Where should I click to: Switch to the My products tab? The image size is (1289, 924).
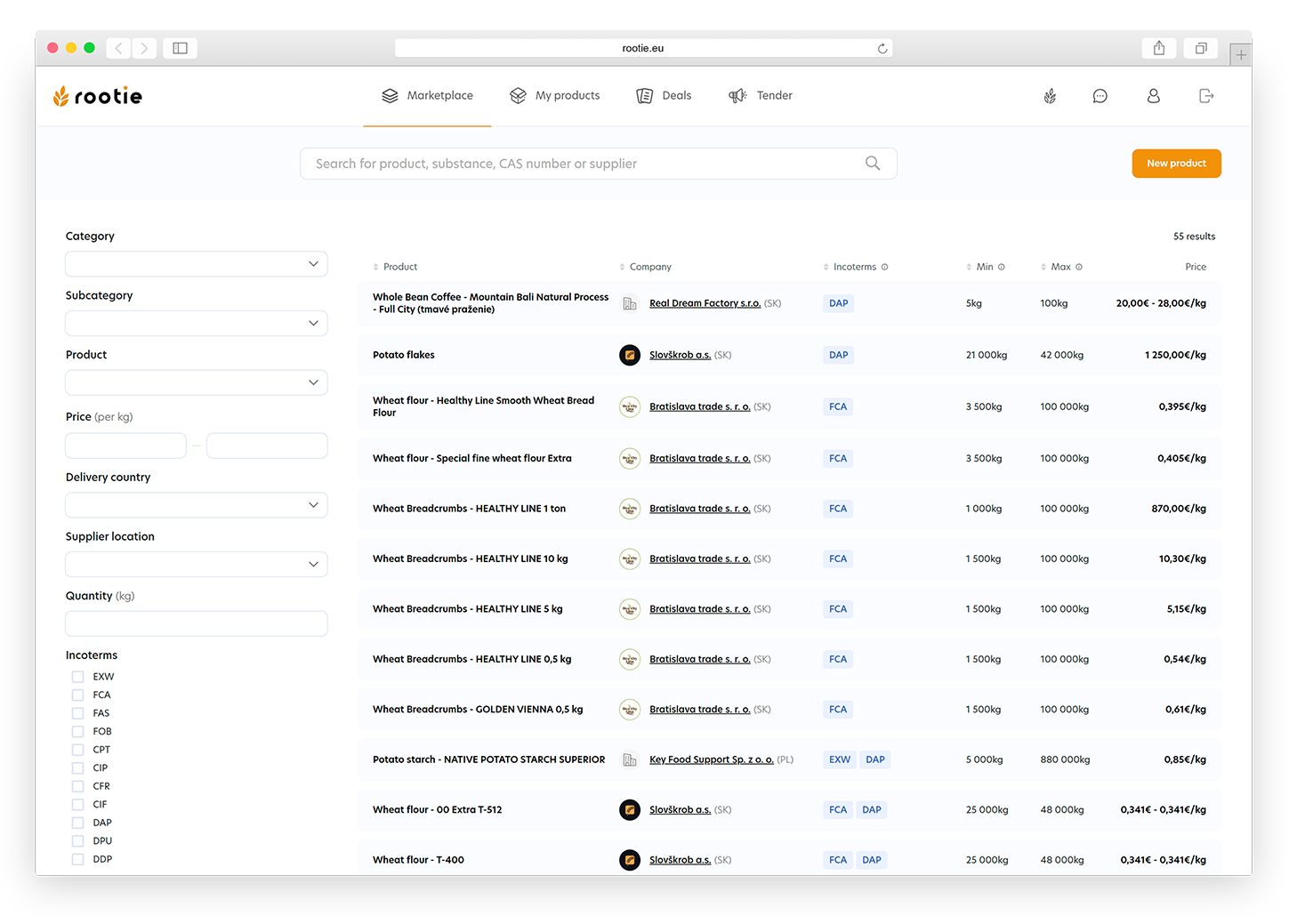[x=555, y=96]
